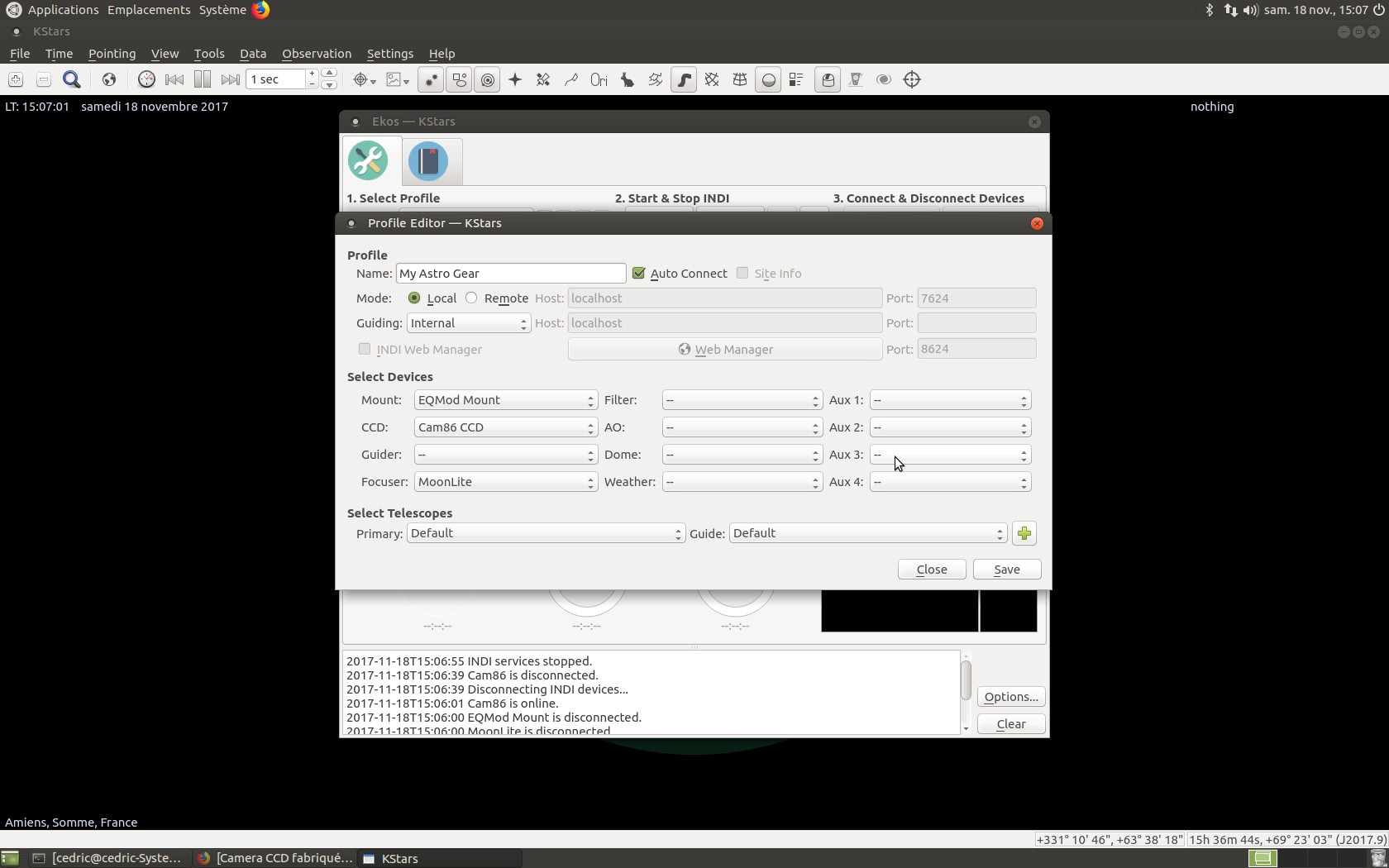The width and height of the screenshot is (1389, 868).
Task: Click the list-layout icon right of the ground icon
Action: click(796, 79)
